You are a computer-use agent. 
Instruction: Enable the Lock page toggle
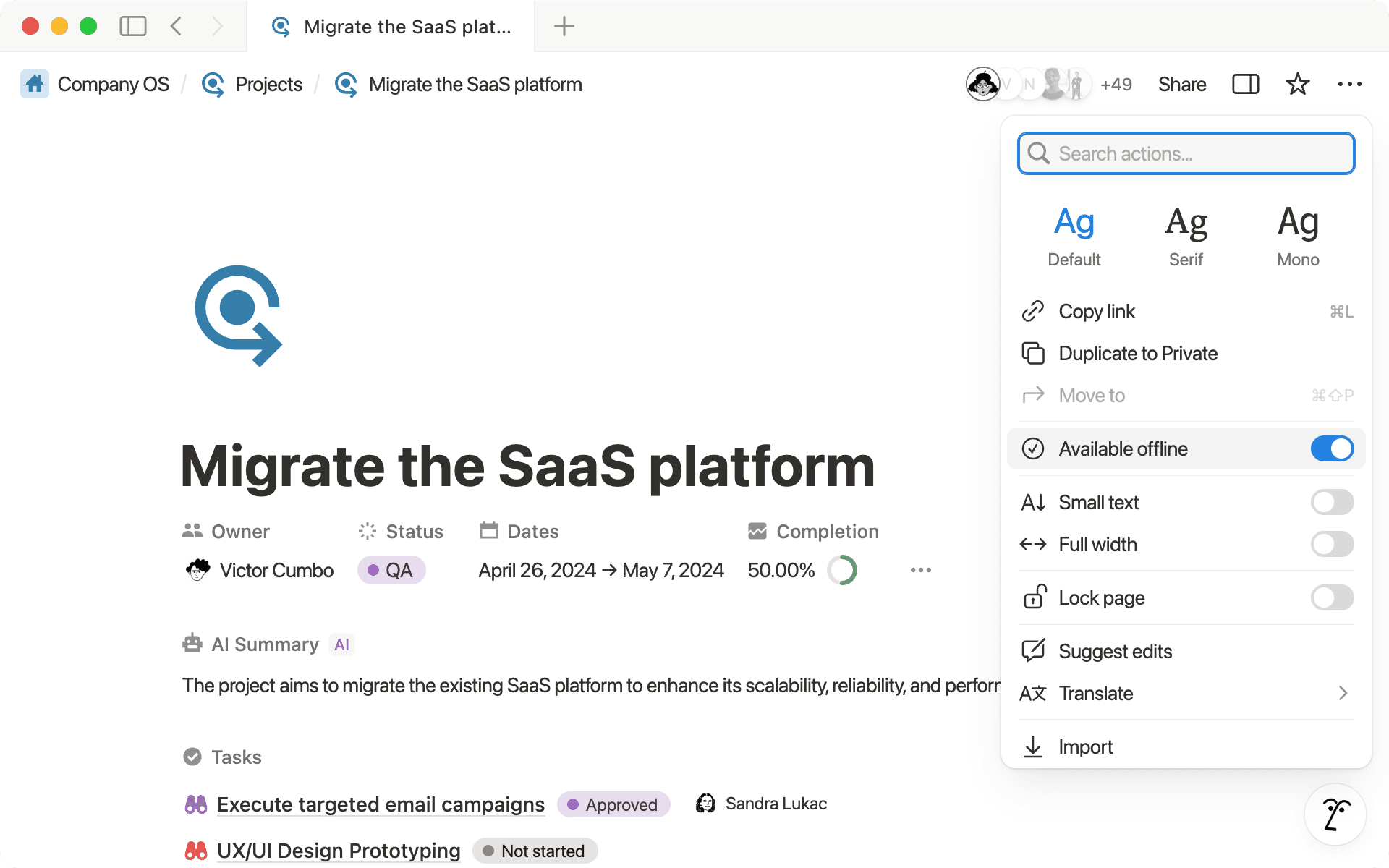point(1331,597)
